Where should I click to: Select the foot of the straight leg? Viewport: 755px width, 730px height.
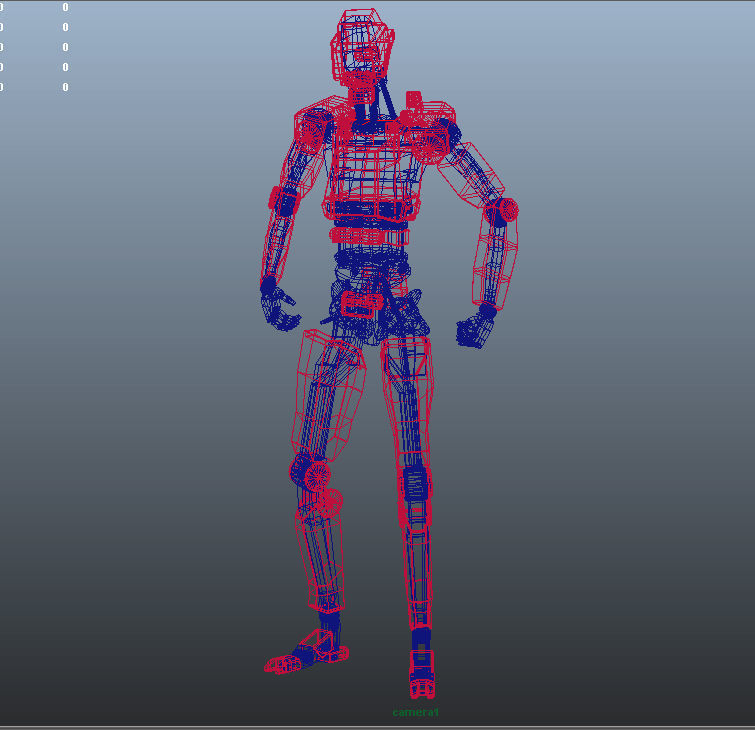coord(422,674)
